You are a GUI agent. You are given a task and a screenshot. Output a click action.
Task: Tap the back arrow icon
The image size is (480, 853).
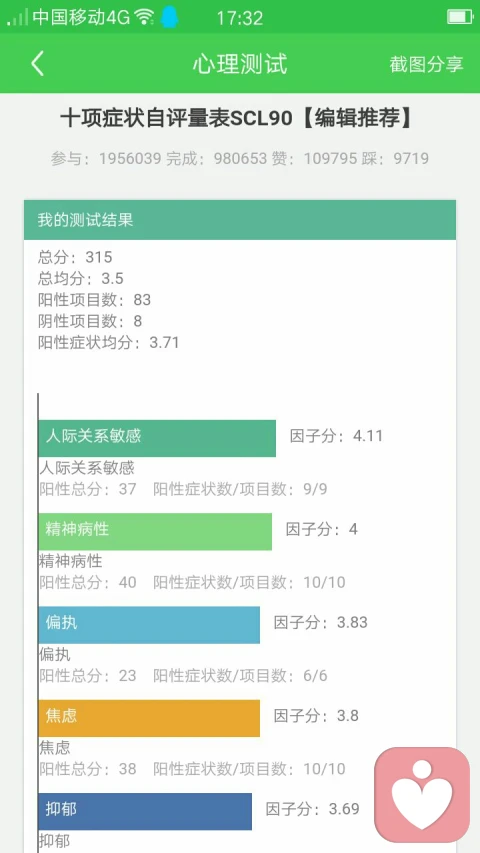pos(36,64)
